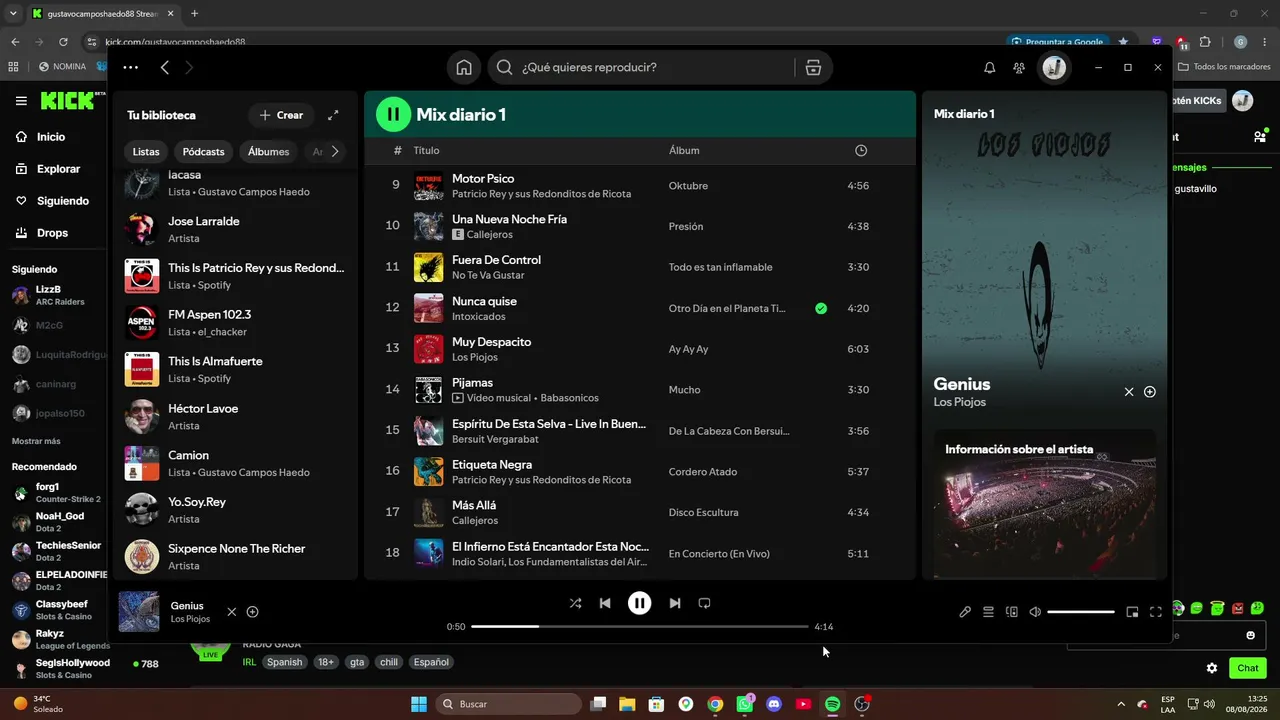Pause Mix diario 1 with the green button

tap(393, 114)
